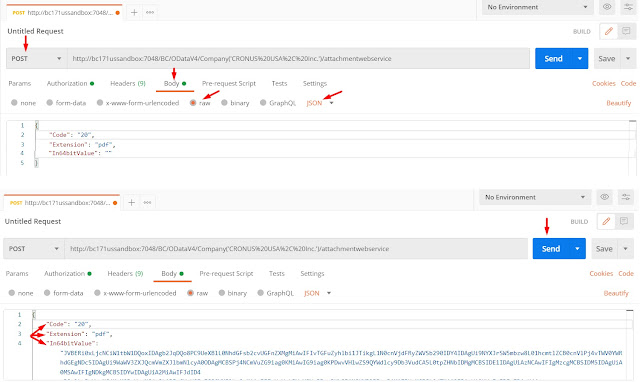
Task: Click Save button in upper window
Action: click(x=607, y=59)
